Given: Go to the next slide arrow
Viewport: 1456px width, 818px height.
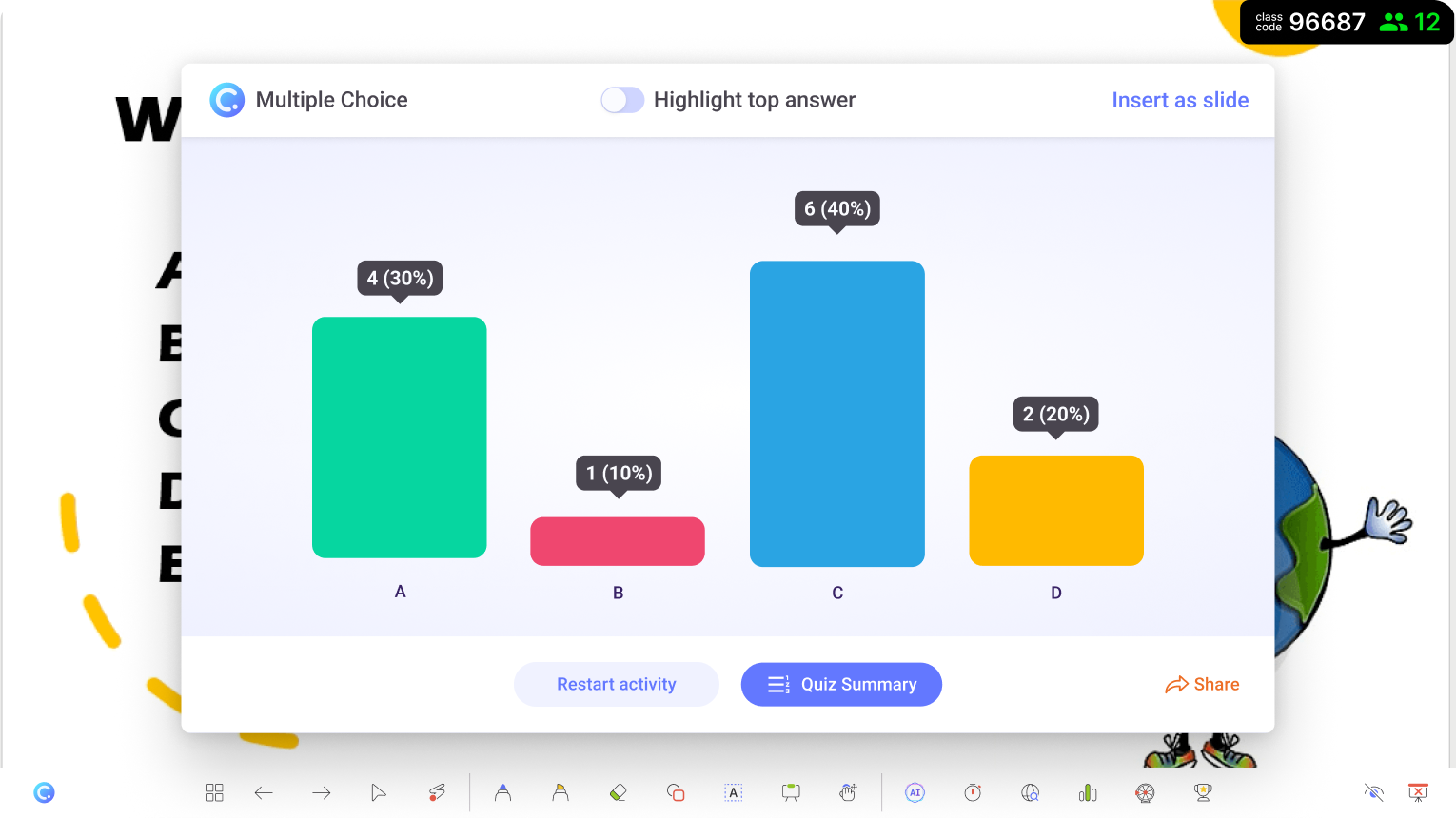Looking at the screenshot, I should (322, 792).
